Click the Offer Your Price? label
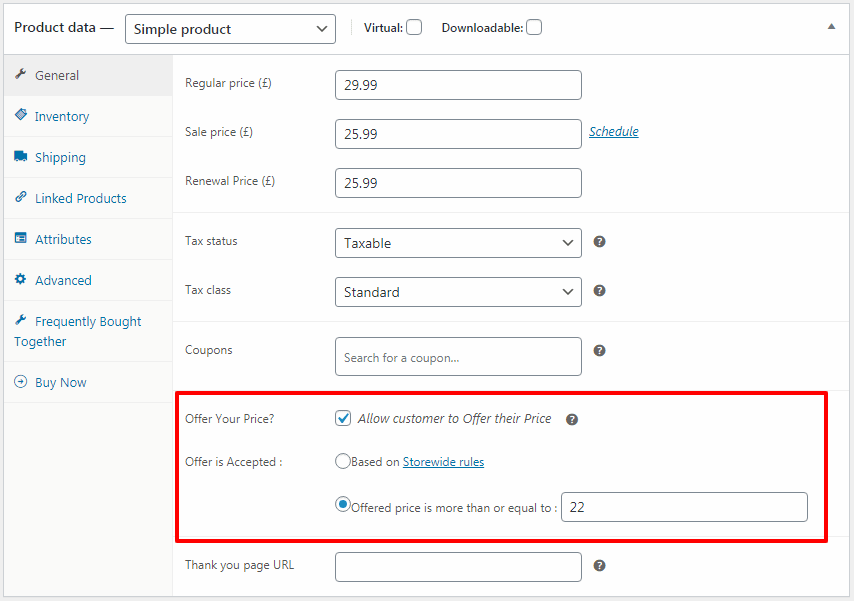This screenshot has height=601, width=854. (229, 419)
